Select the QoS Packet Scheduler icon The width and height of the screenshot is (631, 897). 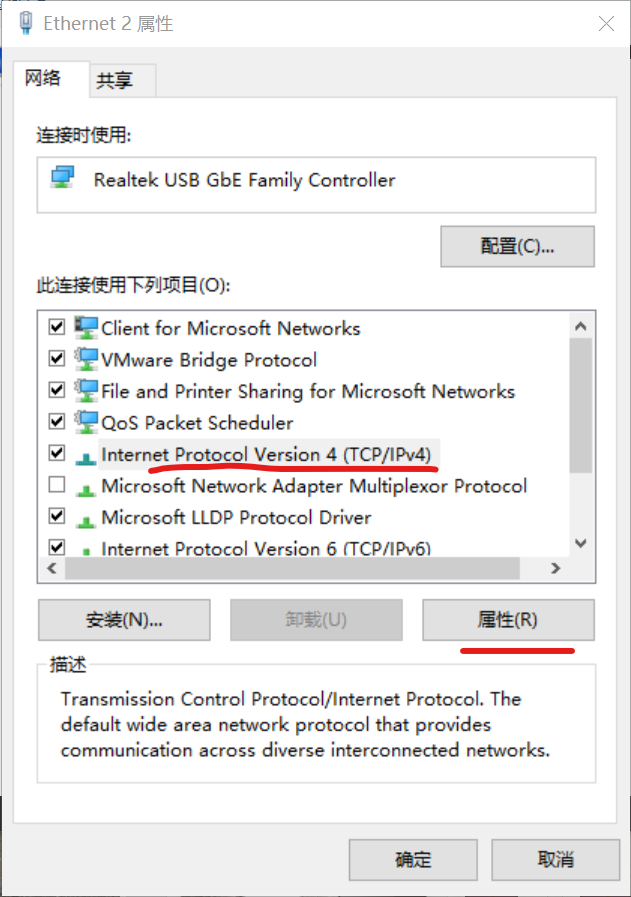point(86,422)
